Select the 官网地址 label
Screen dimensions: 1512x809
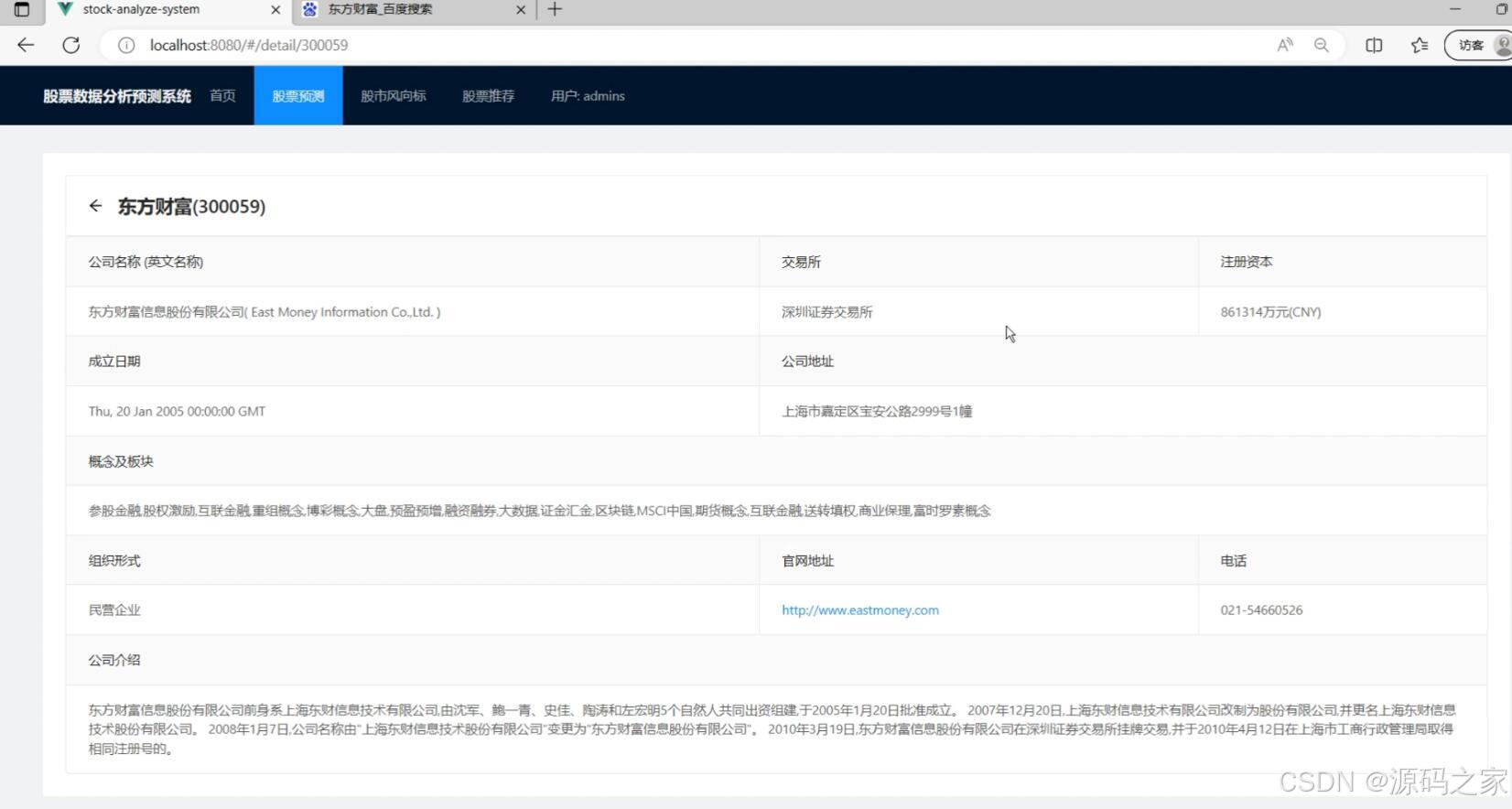807,561
